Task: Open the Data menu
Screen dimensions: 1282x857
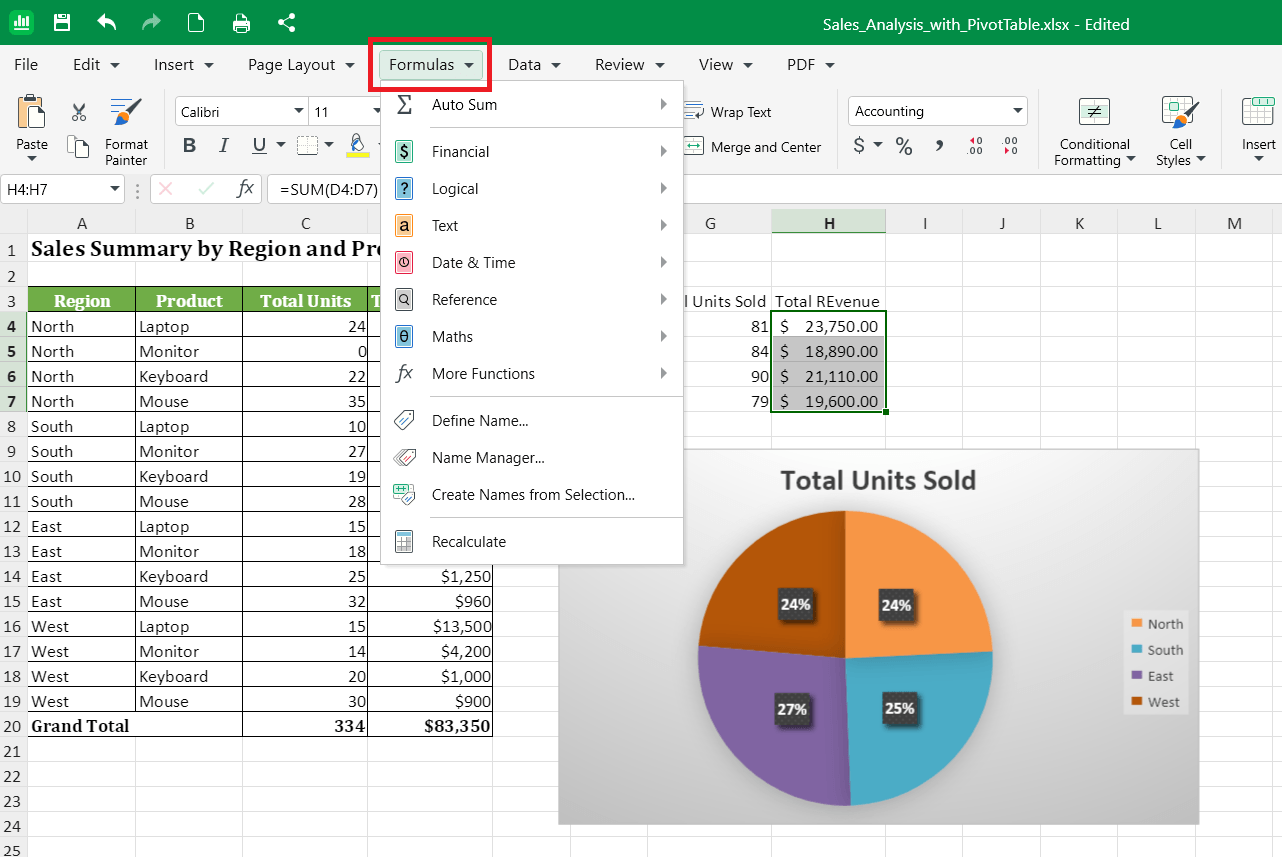Action: (534, 64)
